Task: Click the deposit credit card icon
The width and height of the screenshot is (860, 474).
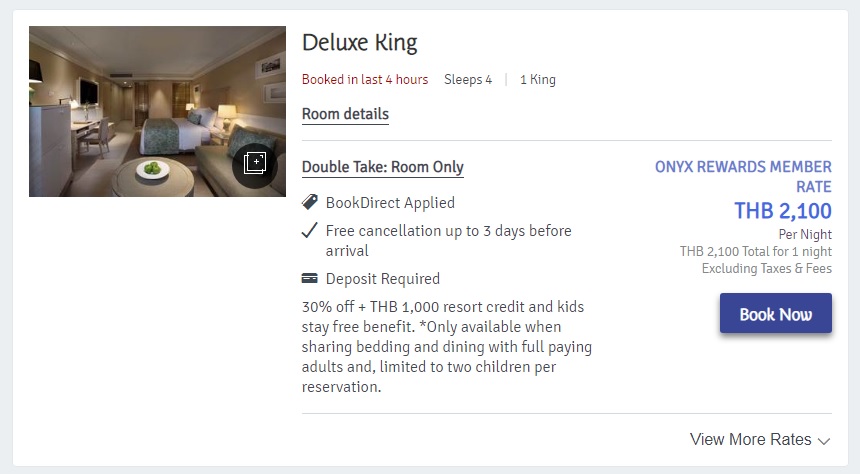Action: point(310,279)
